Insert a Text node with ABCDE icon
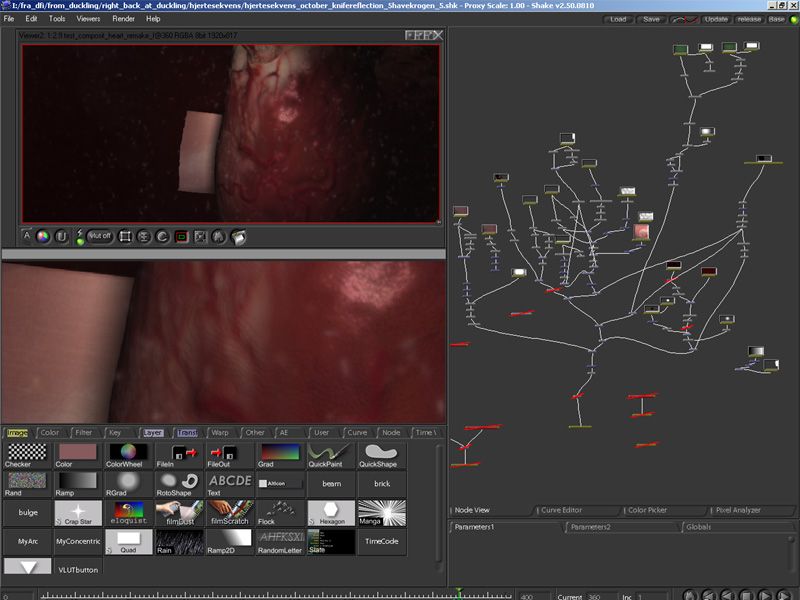The width and height of the screenshot is (800, 600). pyautogui.click(x=229, y=484)
